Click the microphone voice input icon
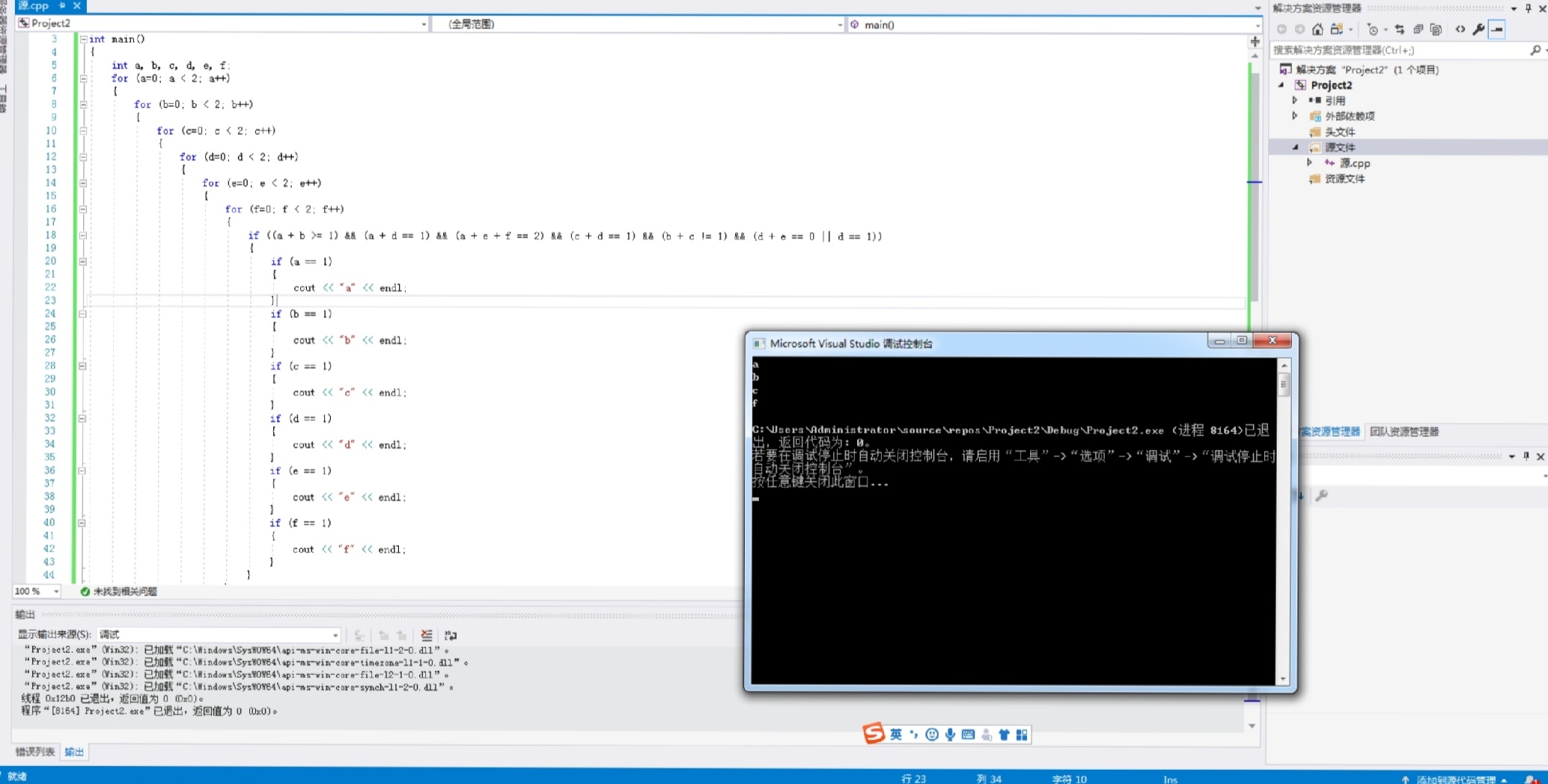The width and height of the screenshot is (1548, 784). [x=950, y=735]
